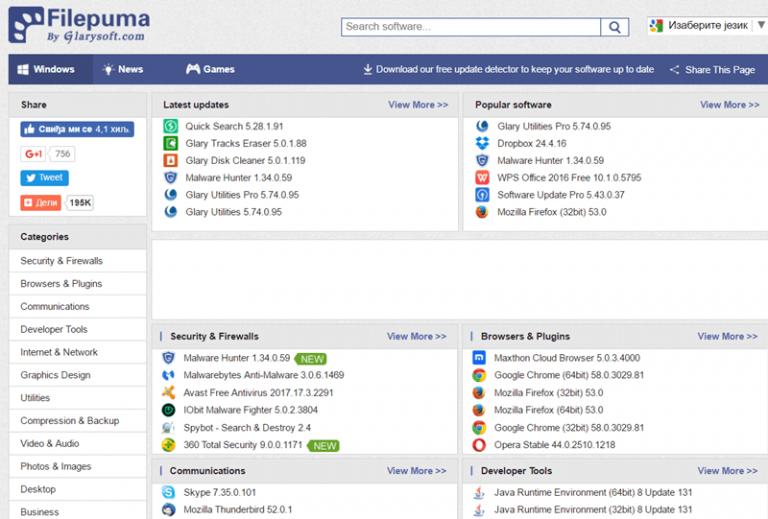This screenshot has height=519, width=768.
Task: Open Glary Utilities 5.74.0.95 link
Action: (234, 212)
